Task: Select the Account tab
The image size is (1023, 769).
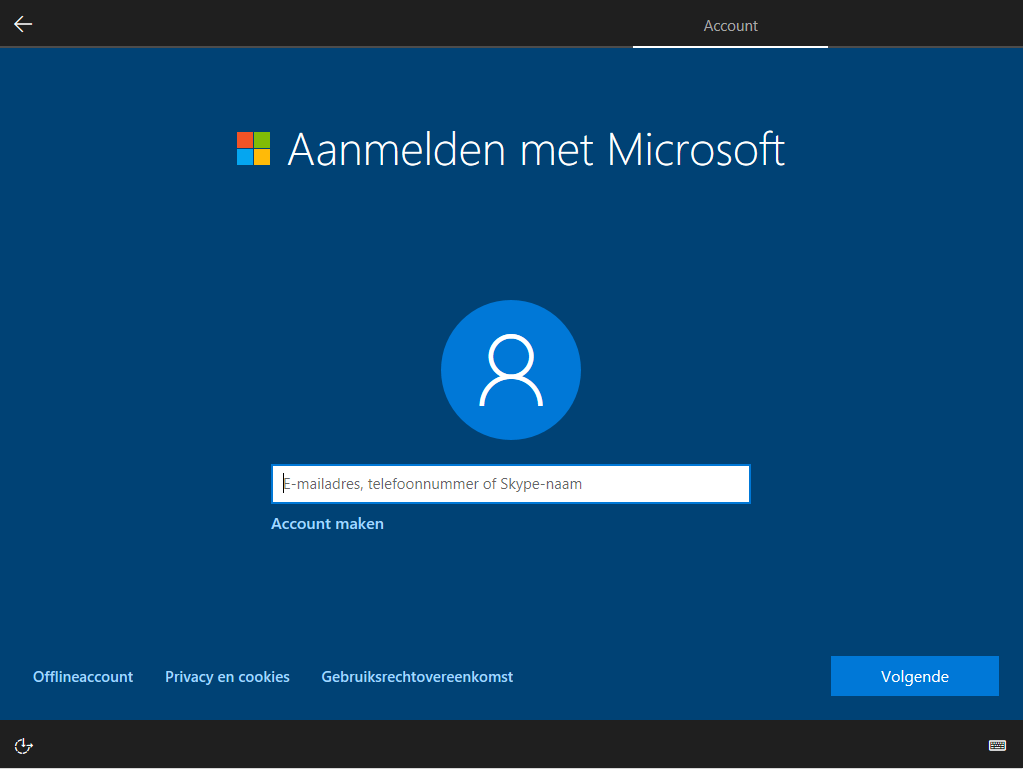Action: click(x=730, y=26)
